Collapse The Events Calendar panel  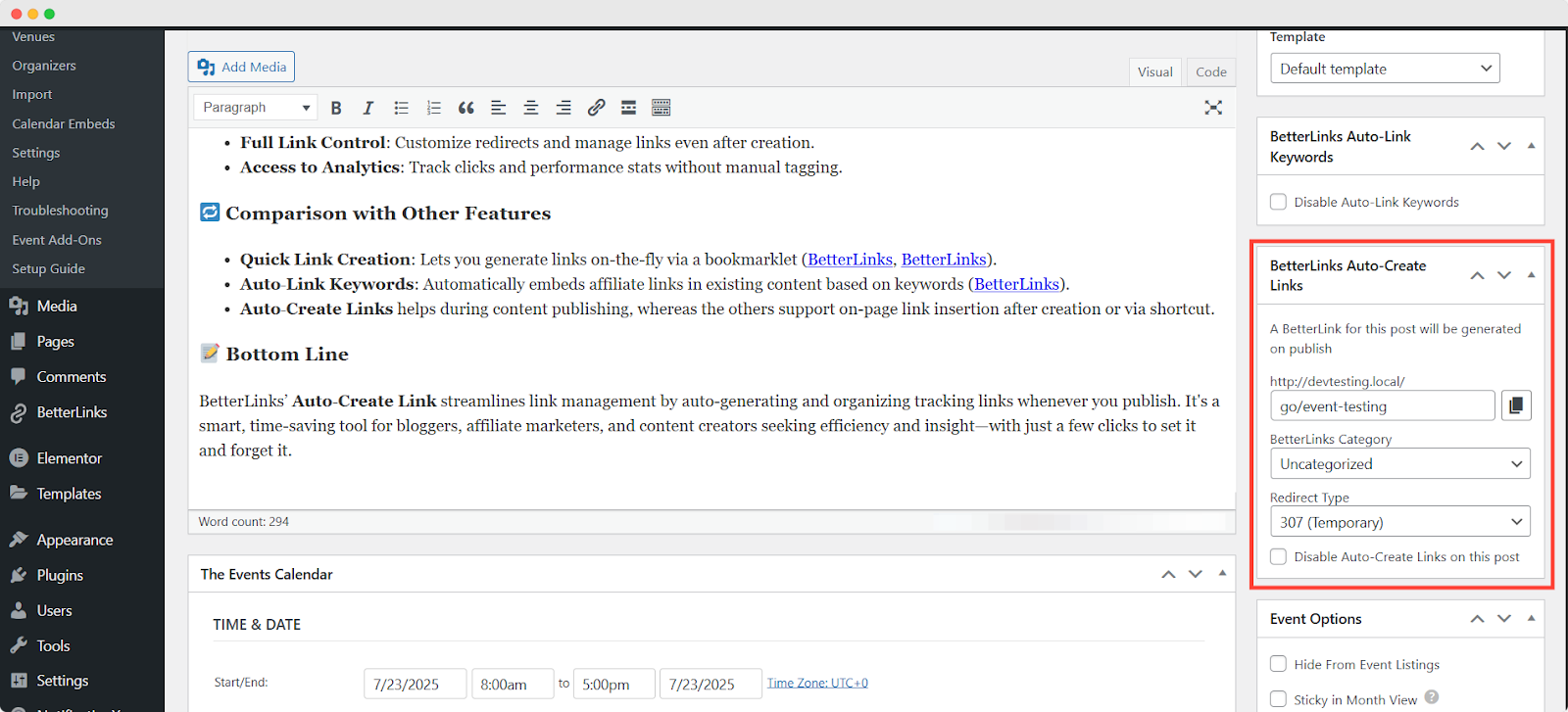[x=1222, y=573]
